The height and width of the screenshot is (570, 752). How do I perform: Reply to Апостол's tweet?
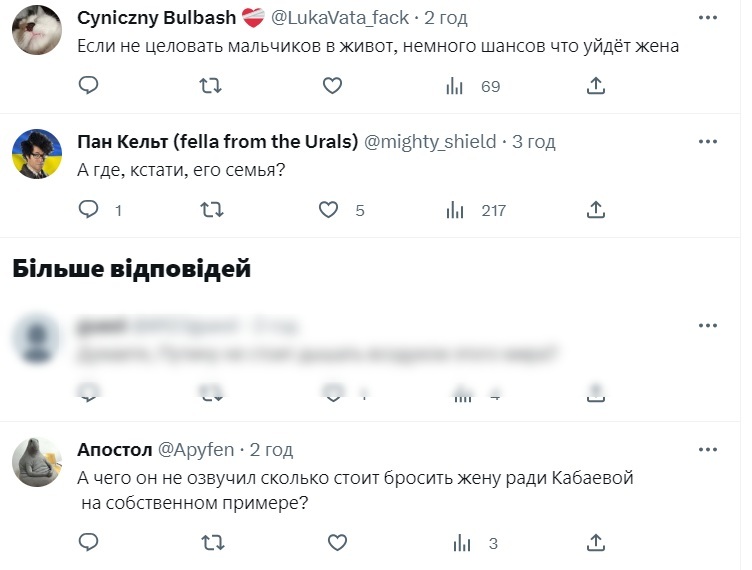click(x=88, y=543)
